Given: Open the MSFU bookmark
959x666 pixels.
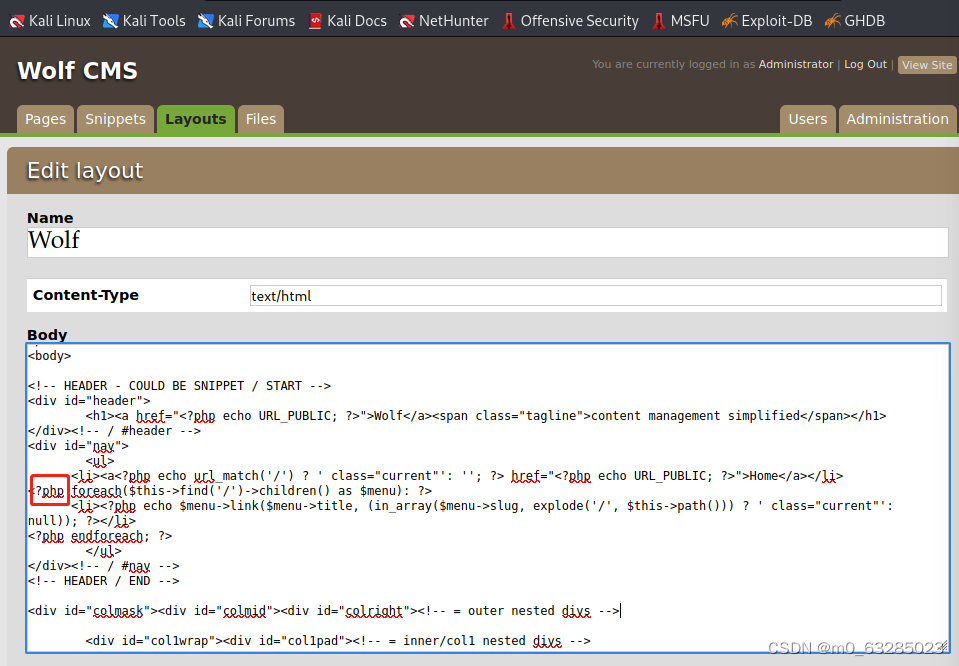Looking at the screenshot, I should [680, 21].
